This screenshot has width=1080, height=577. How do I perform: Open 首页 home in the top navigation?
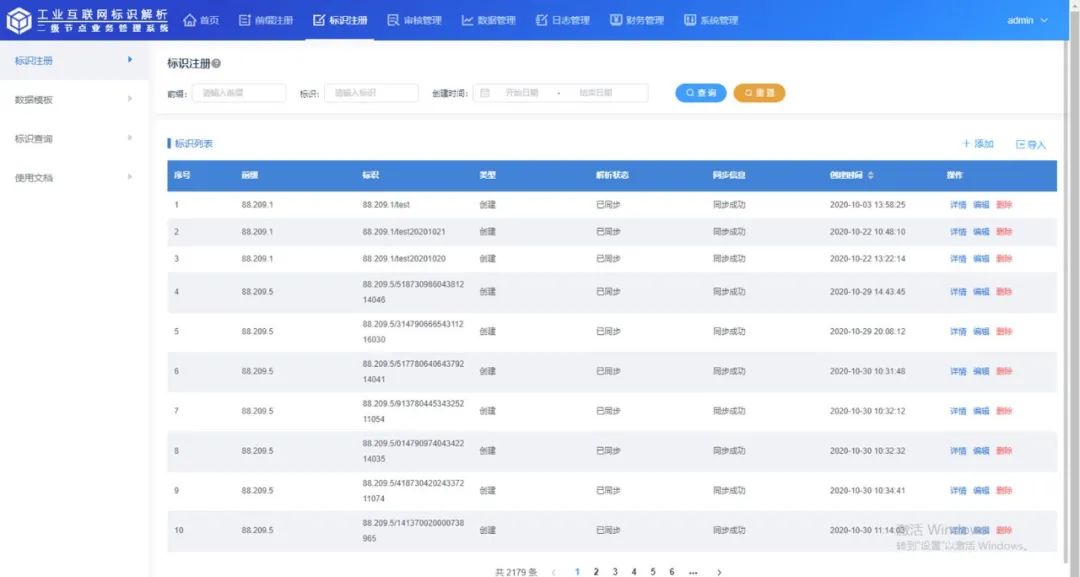(x=201, y=20)
